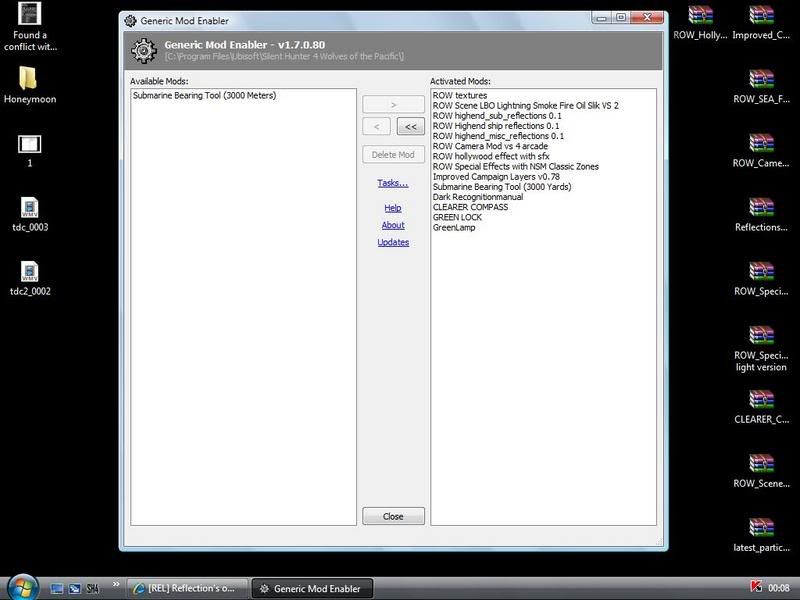800x600 pixels.
Task: Click the taskbar clock showing 00:08
Action: tap(779, 588)
